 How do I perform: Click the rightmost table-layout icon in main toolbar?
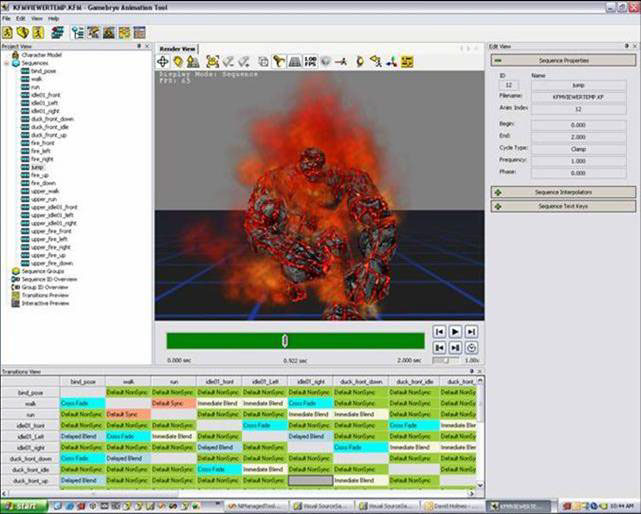139,33
